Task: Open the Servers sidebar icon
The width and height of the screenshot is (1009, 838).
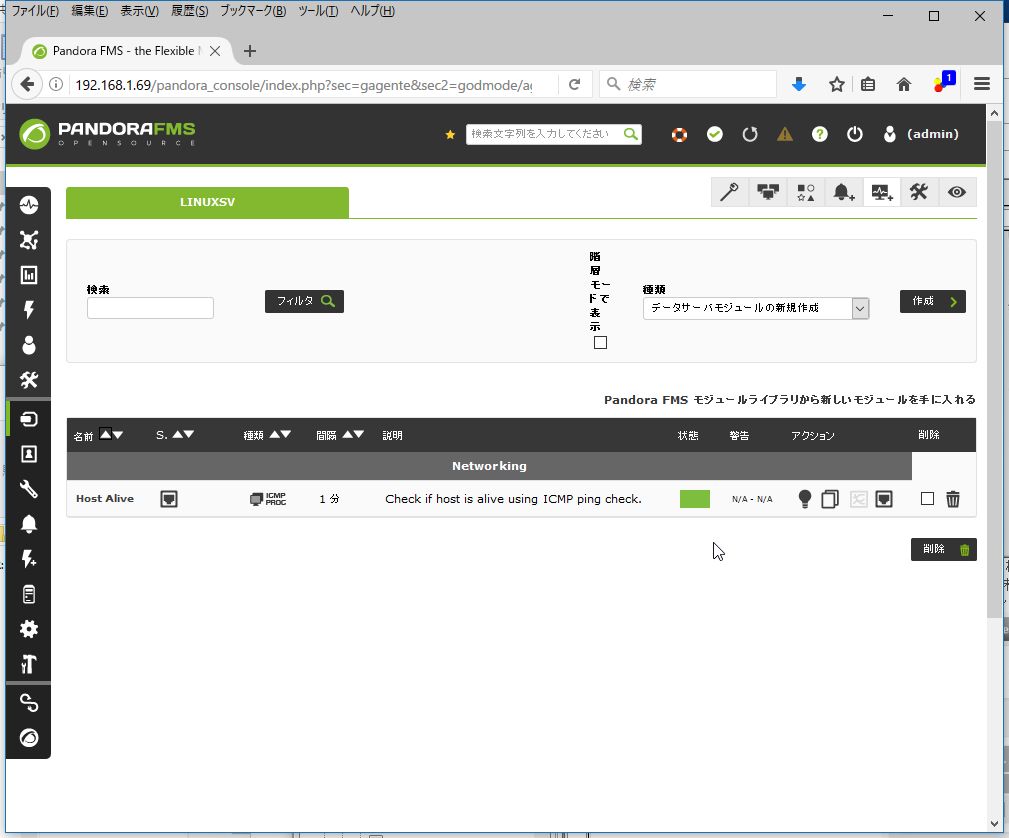Action: pyautogui.click(x=28, y=594)
